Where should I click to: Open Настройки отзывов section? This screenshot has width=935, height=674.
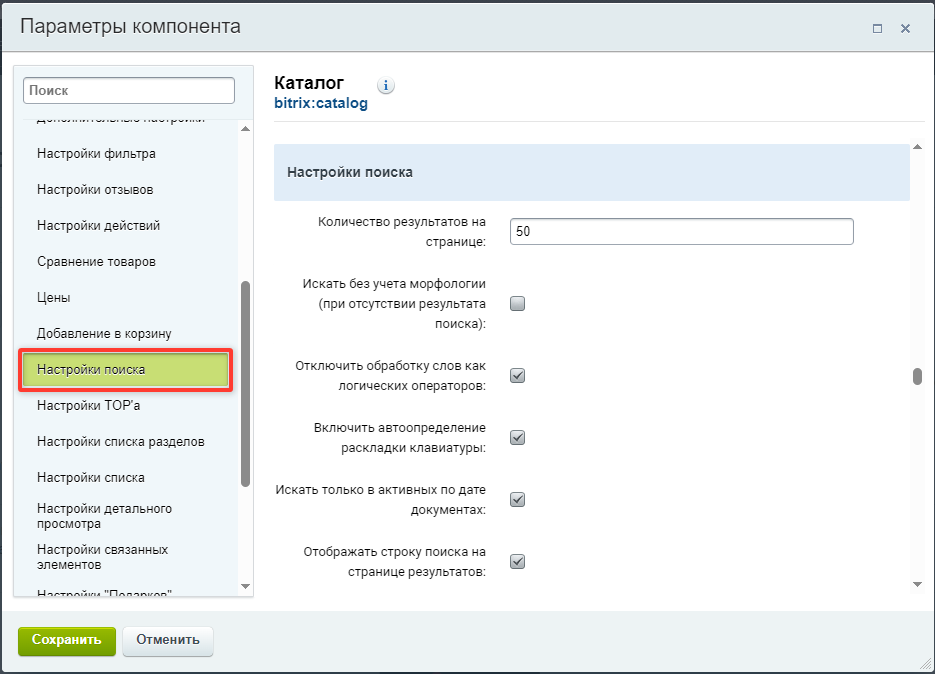click(95, 190)
